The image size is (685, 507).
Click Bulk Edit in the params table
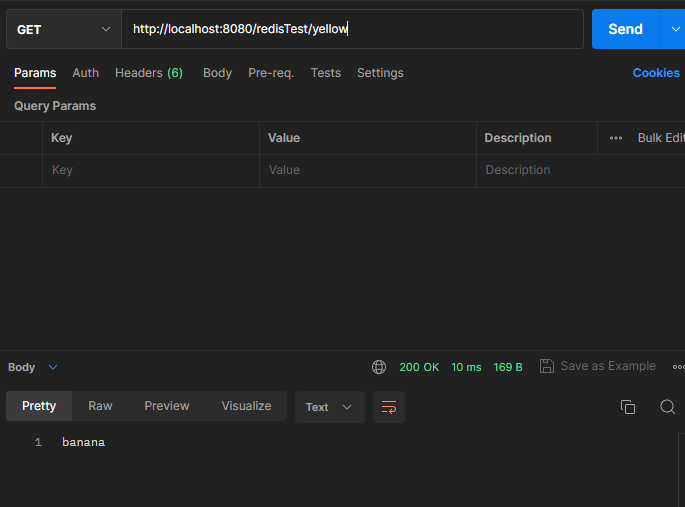[661, 138]
